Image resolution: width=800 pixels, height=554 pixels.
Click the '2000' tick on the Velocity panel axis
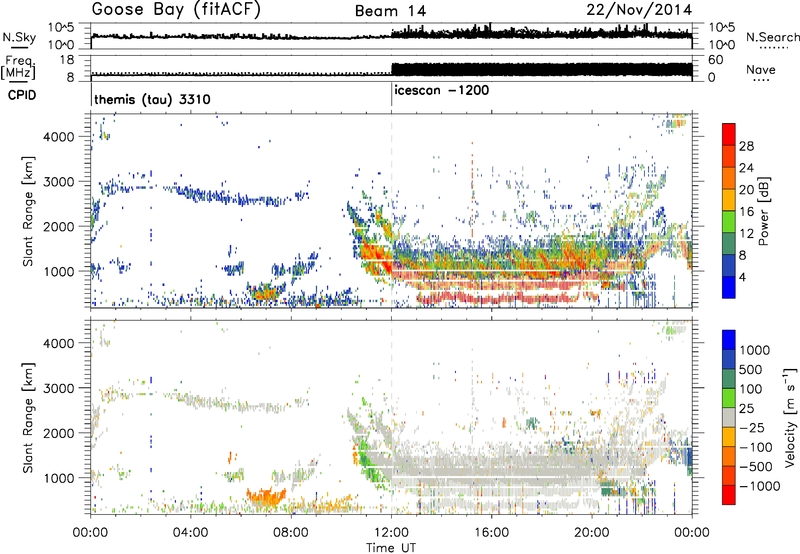(59, 433)
